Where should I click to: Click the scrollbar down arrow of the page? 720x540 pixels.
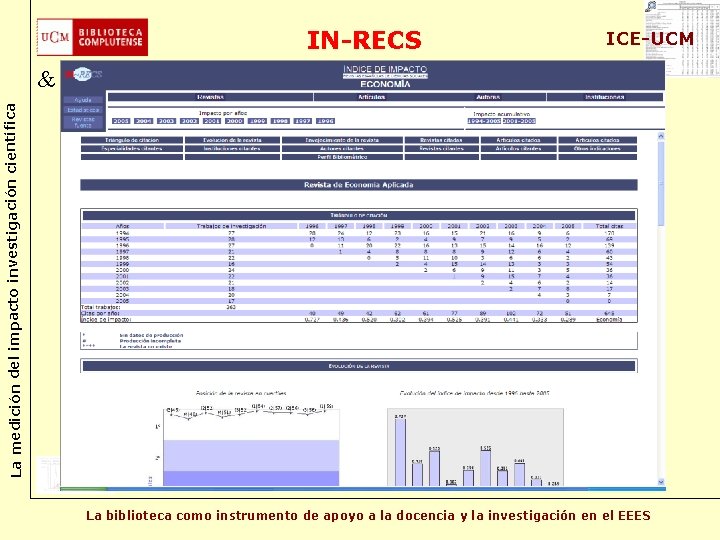point(661,482)
